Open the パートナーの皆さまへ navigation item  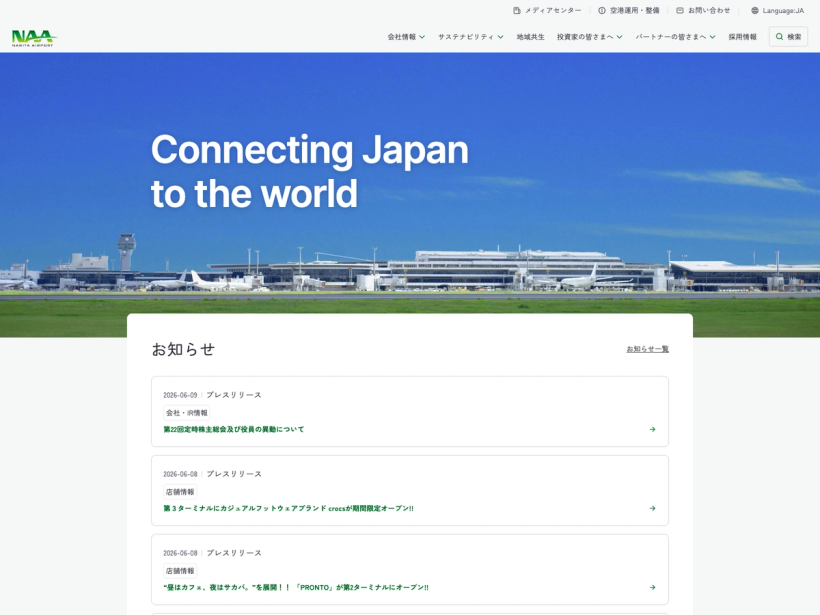[676, 37]
